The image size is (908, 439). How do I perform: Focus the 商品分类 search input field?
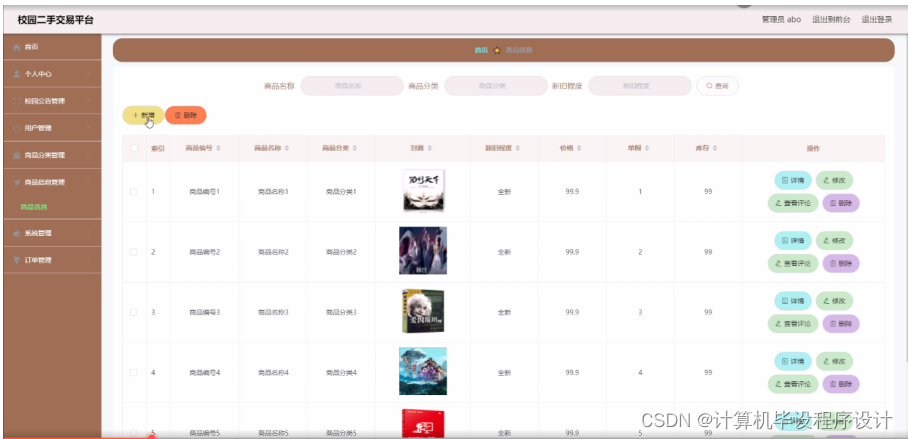pyautogui.click(x=496, y=86)
